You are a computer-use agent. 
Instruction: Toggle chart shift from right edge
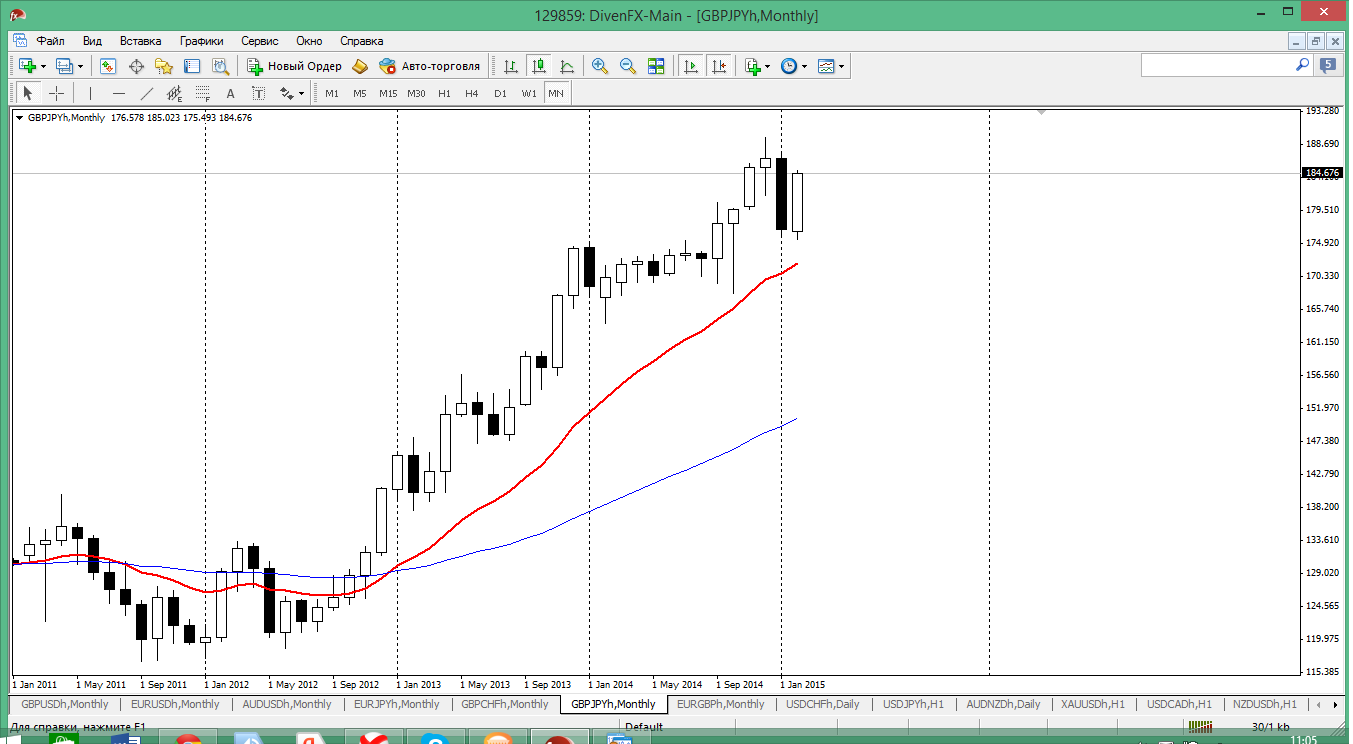[x=718, y=66]
